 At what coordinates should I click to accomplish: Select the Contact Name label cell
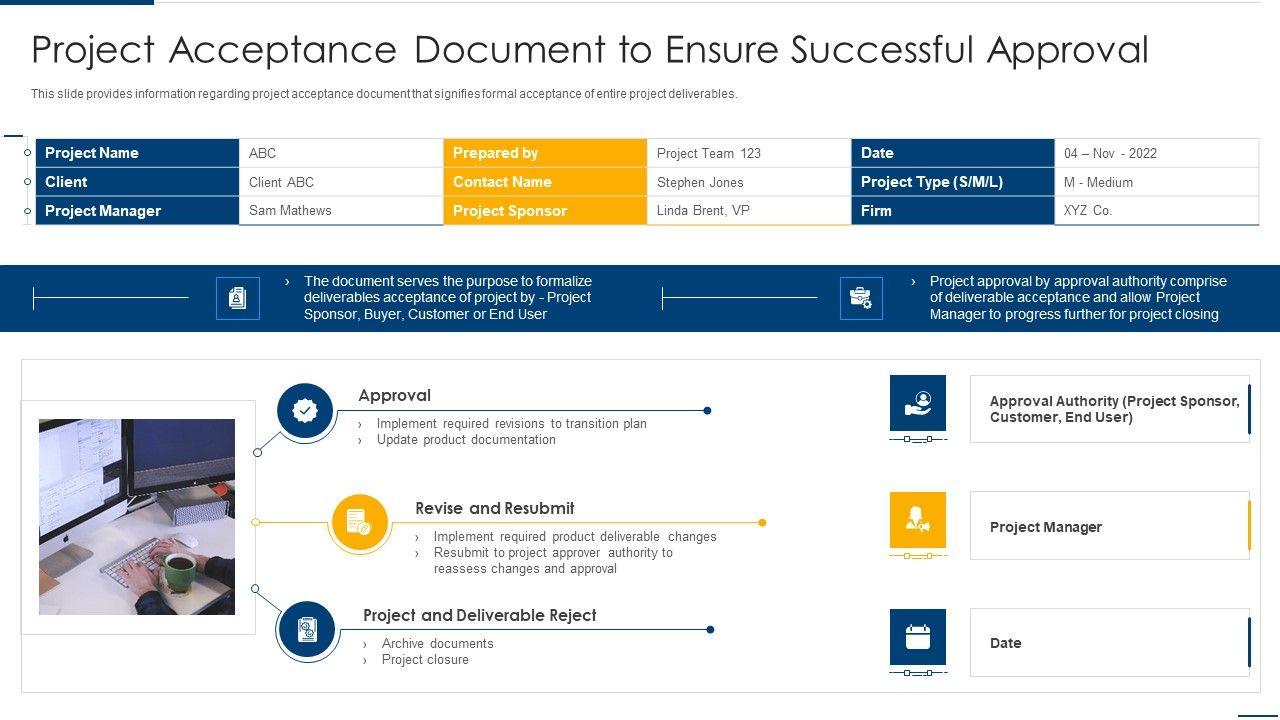tap(546, 182)
